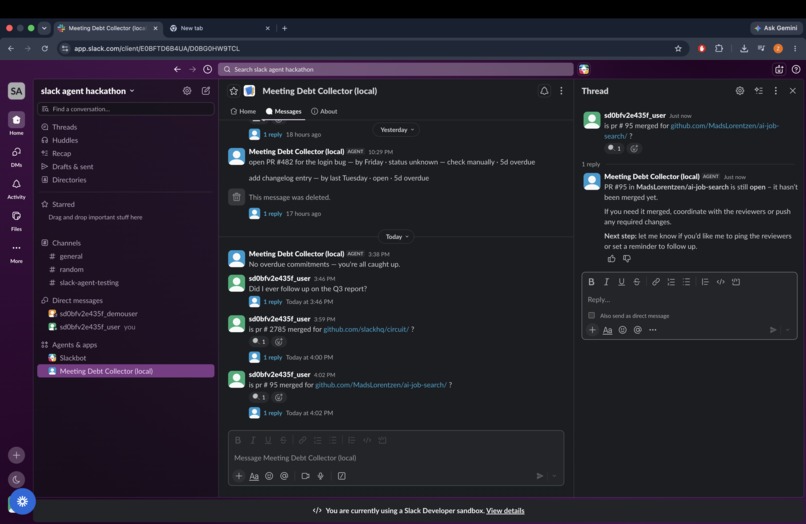Switch to the About tab
The height and width of the screenshot is (524, 806).
point(324,111)
